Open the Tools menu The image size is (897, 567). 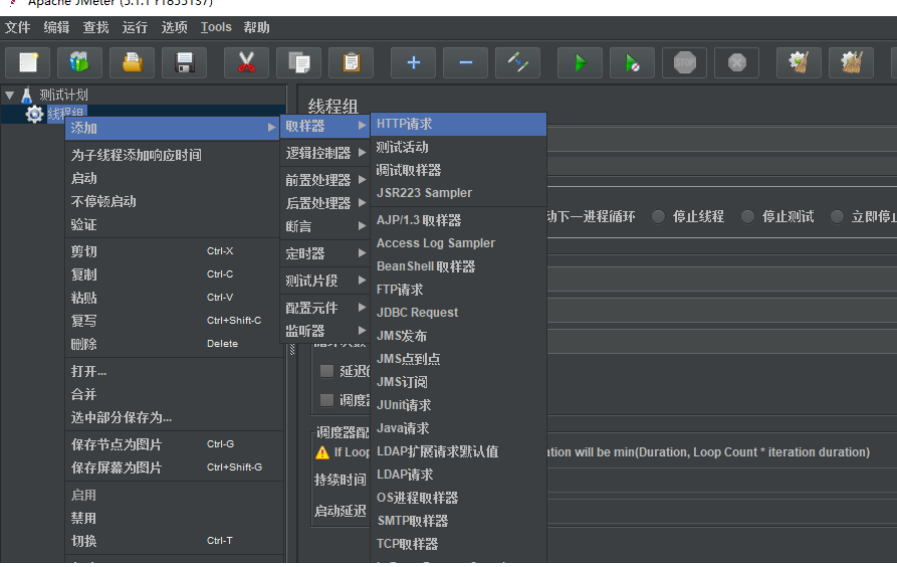click(x=216, y=27)
